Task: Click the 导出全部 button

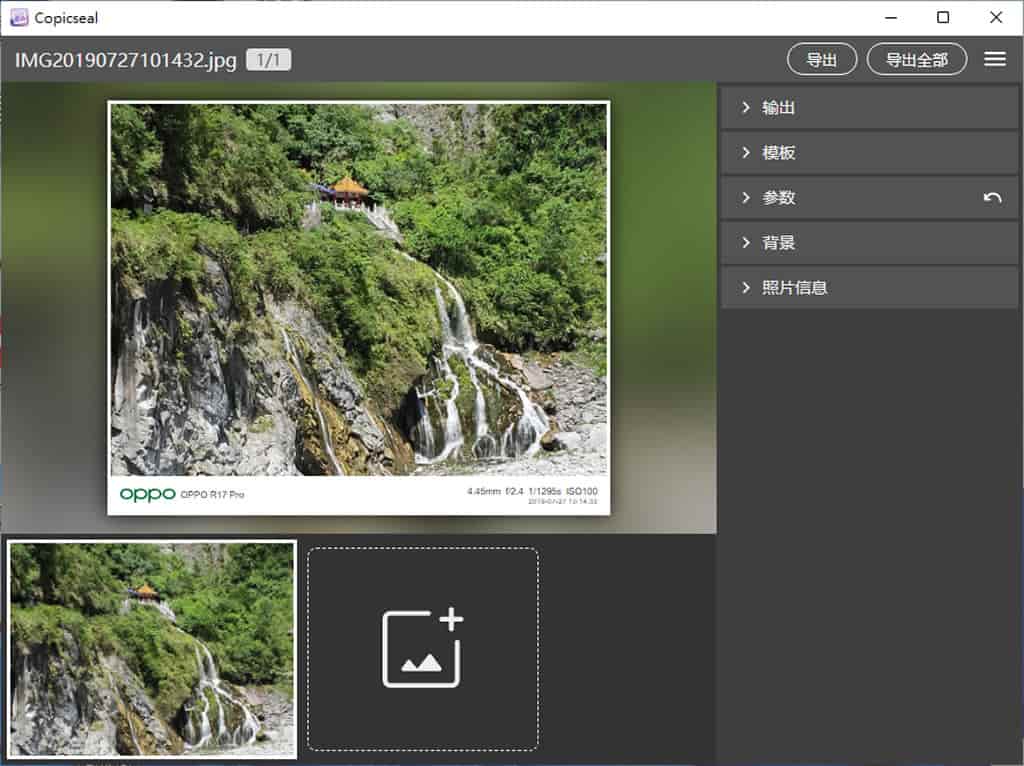Action: pos(916,59)
